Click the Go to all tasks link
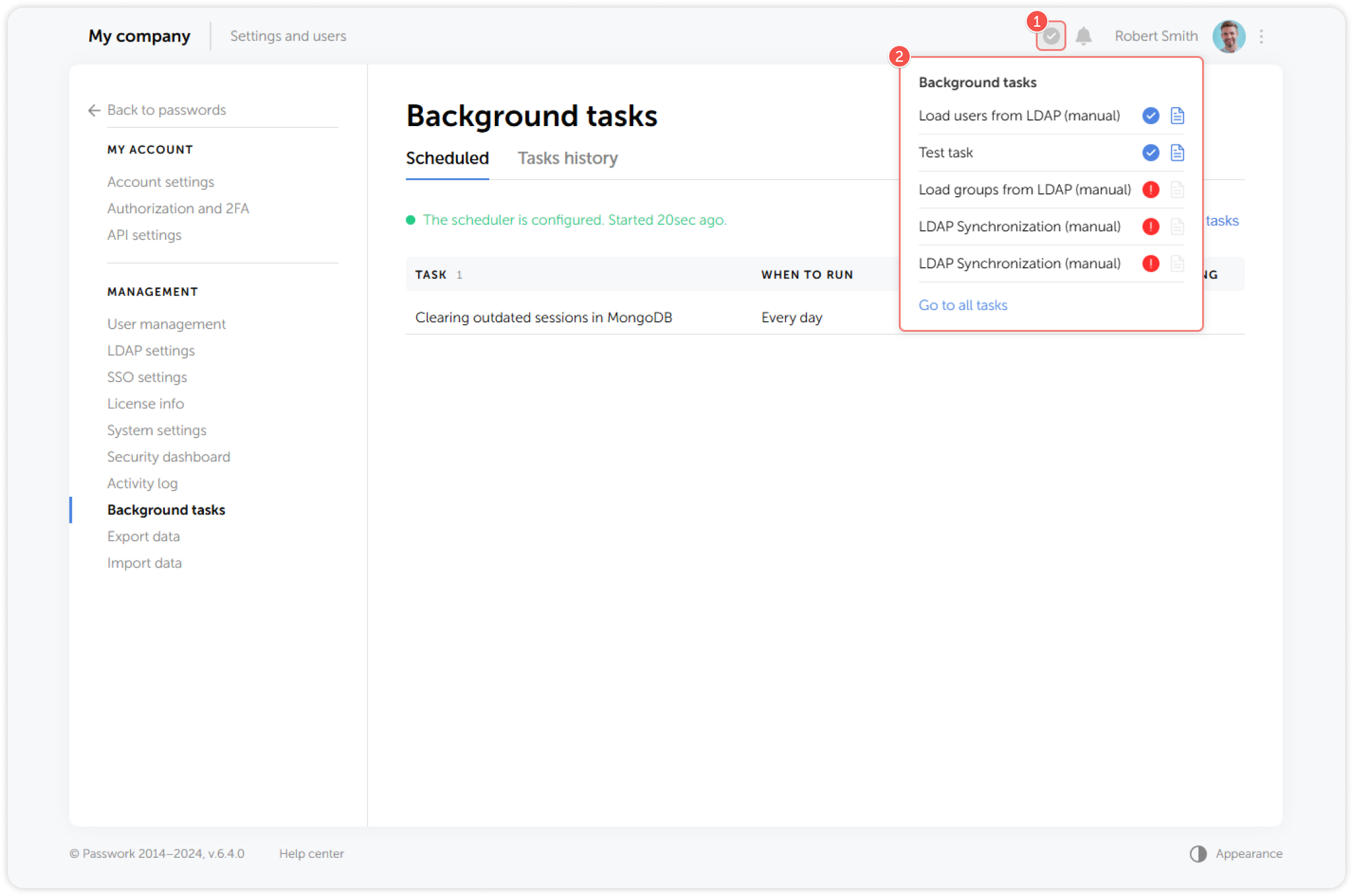 click(x=963, y=305)
